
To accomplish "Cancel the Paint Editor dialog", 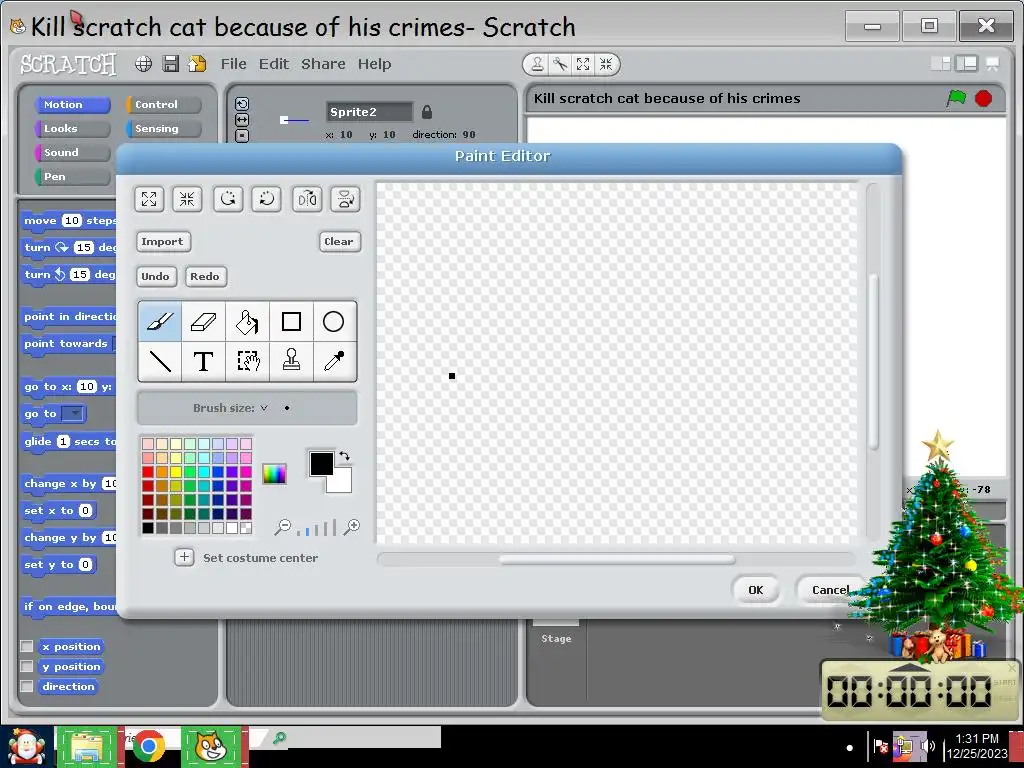I will [x=830, y=590].
